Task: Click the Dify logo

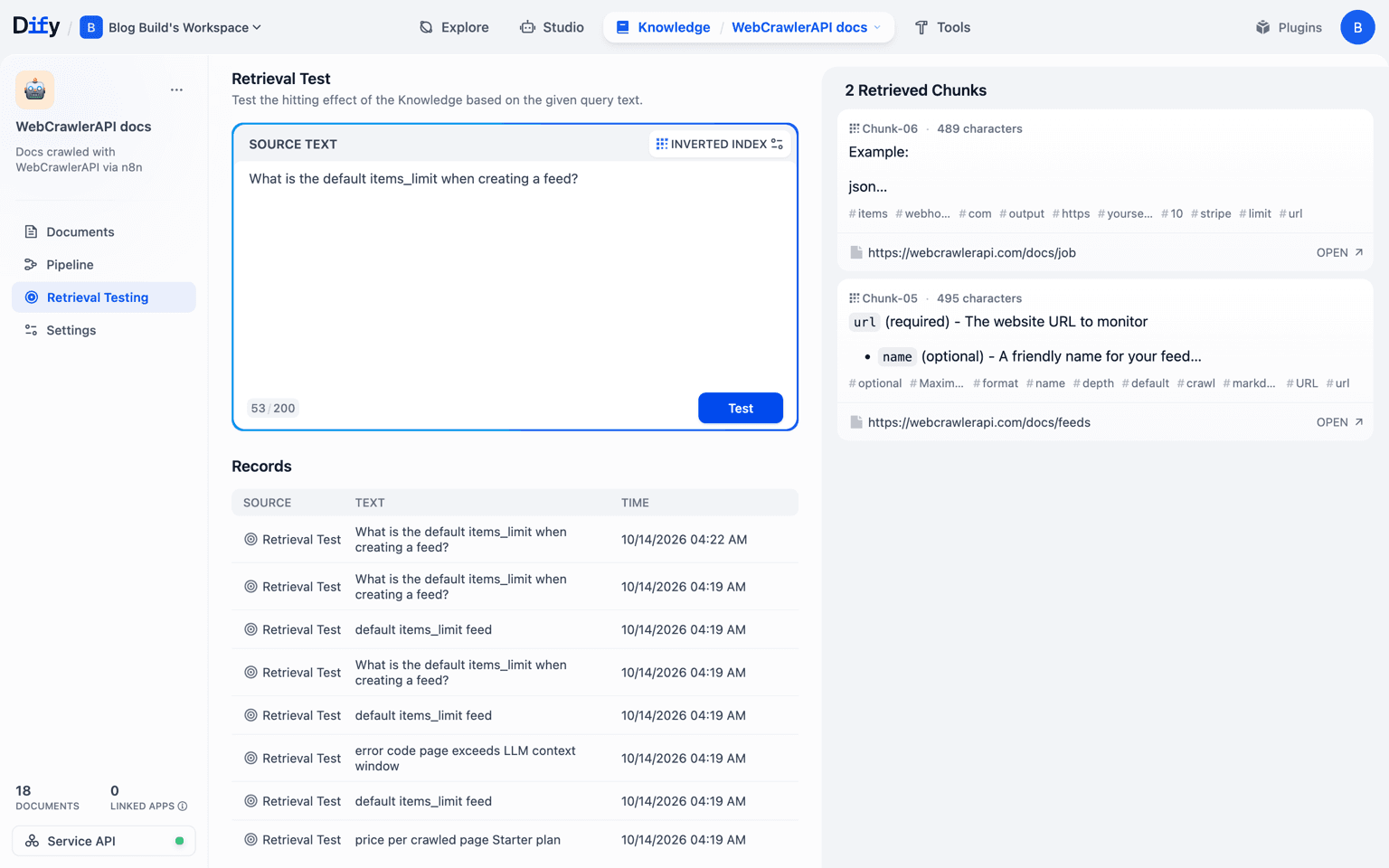Action: tap(36, 26)
